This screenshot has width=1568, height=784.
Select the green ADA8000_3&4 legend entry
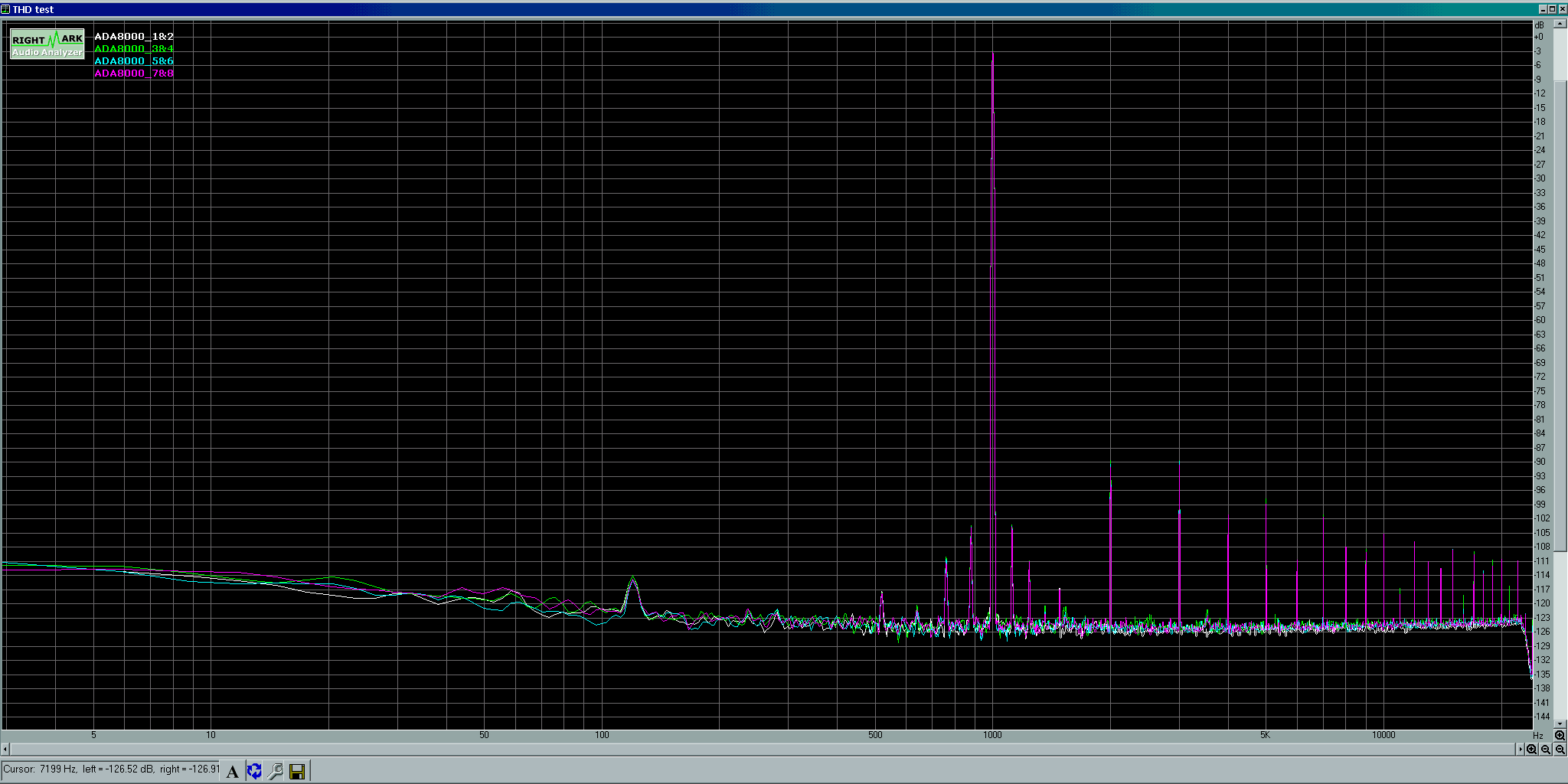coord(134,48)
